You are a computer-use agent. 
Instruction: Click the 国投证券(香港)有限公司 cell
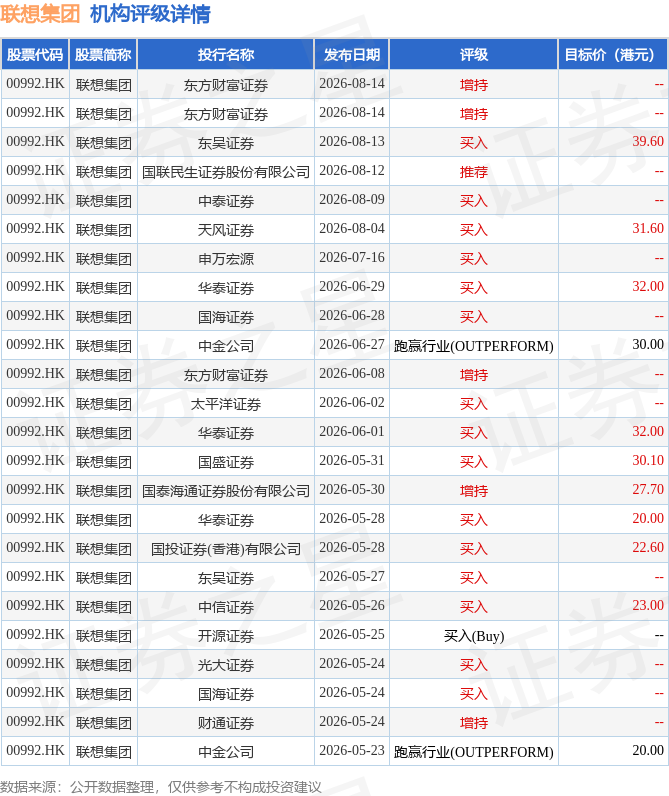point(225,548)
